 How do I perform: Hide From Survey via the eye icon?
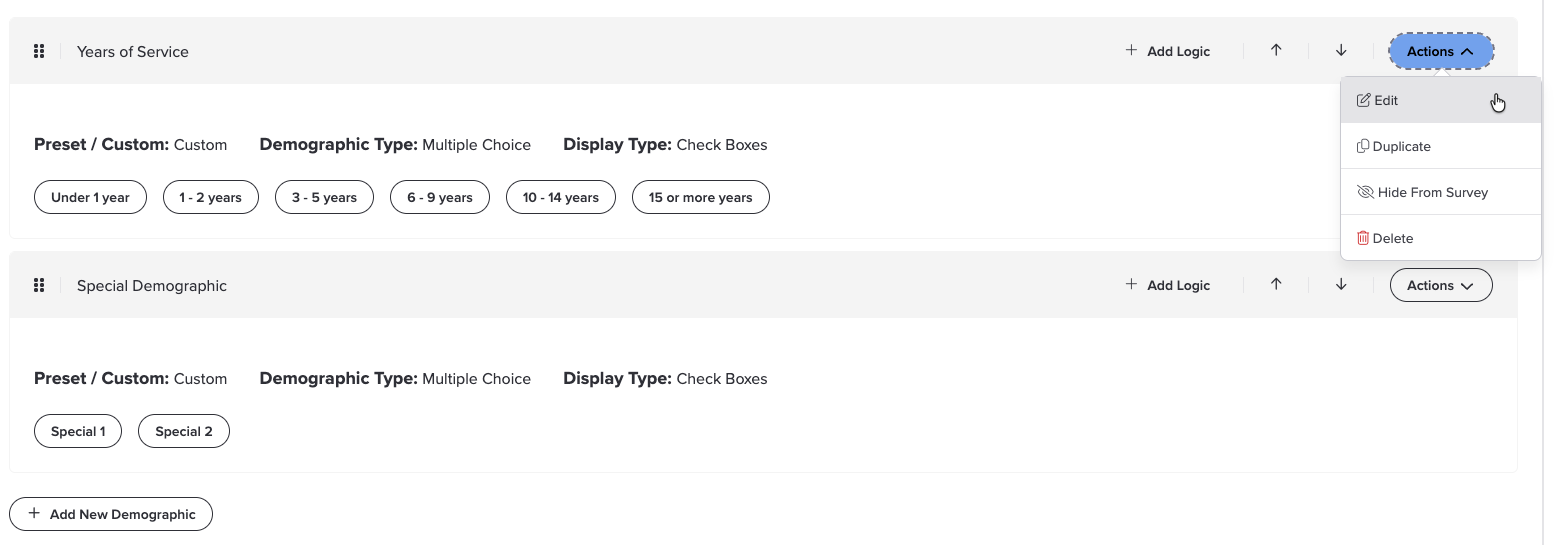click(x=1365, y=192)
